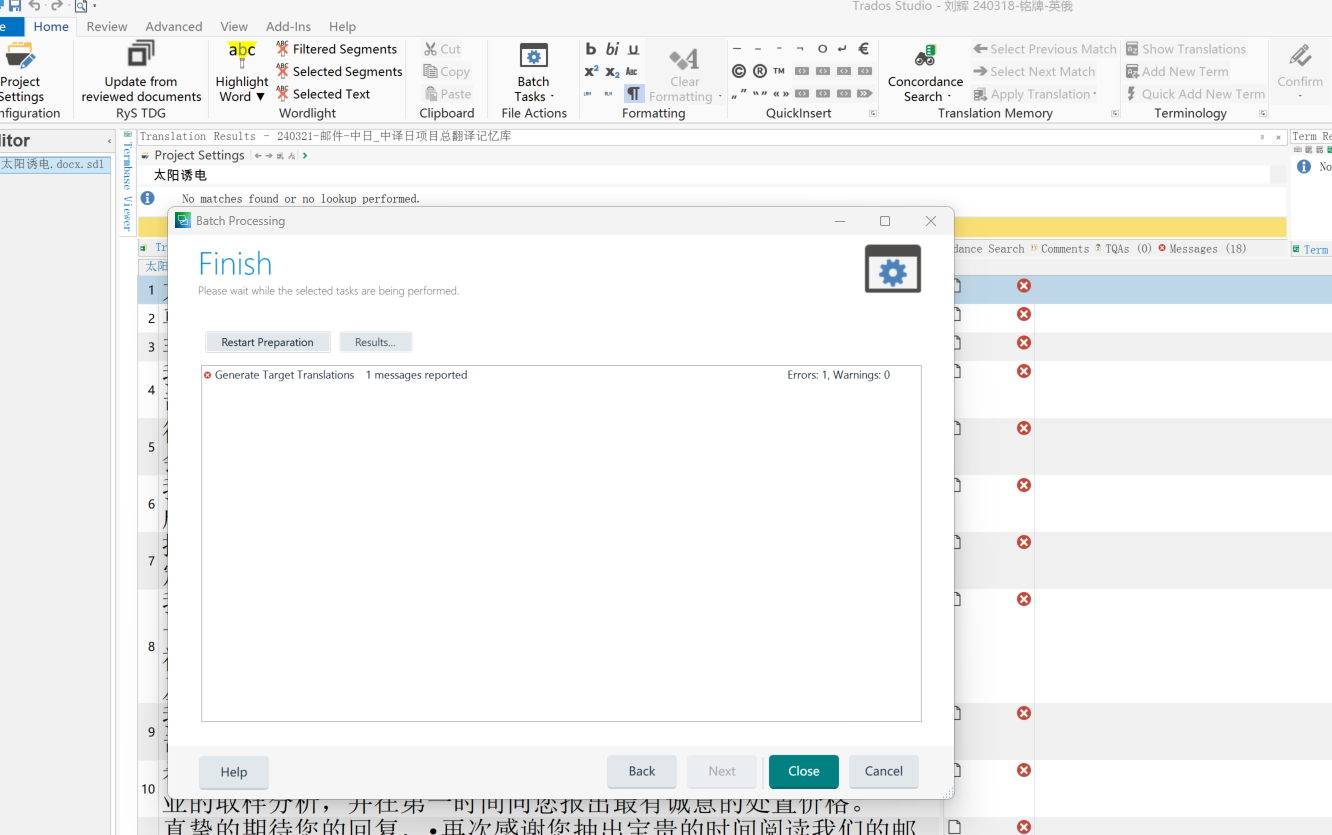Switch to the Advanced ribbon tab
The width and height of the screenshot is (1332, 835).
coord(174,27)
